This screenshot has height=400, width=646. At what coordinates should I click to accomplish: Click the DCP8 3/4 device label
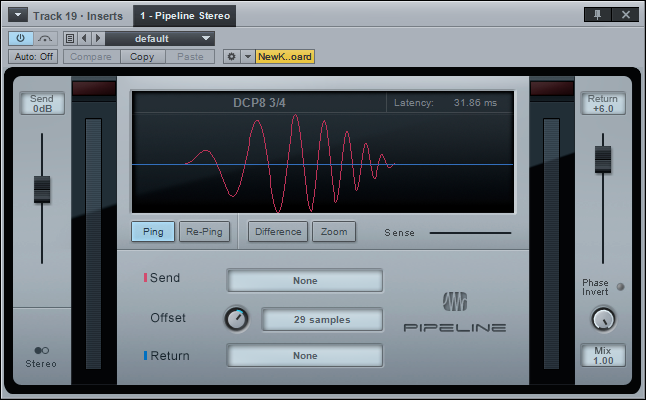point(259,103)
